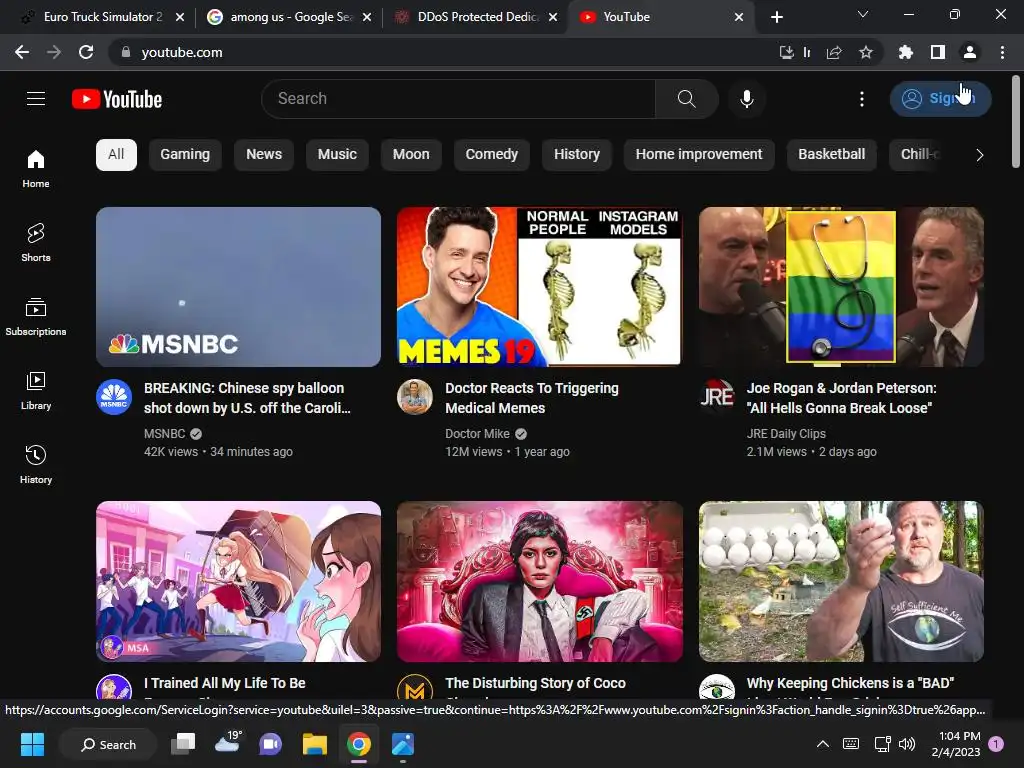This screenshot has width=1024, height=768.
Task: Reload the page in Chrome
Action: coord(86,52)
